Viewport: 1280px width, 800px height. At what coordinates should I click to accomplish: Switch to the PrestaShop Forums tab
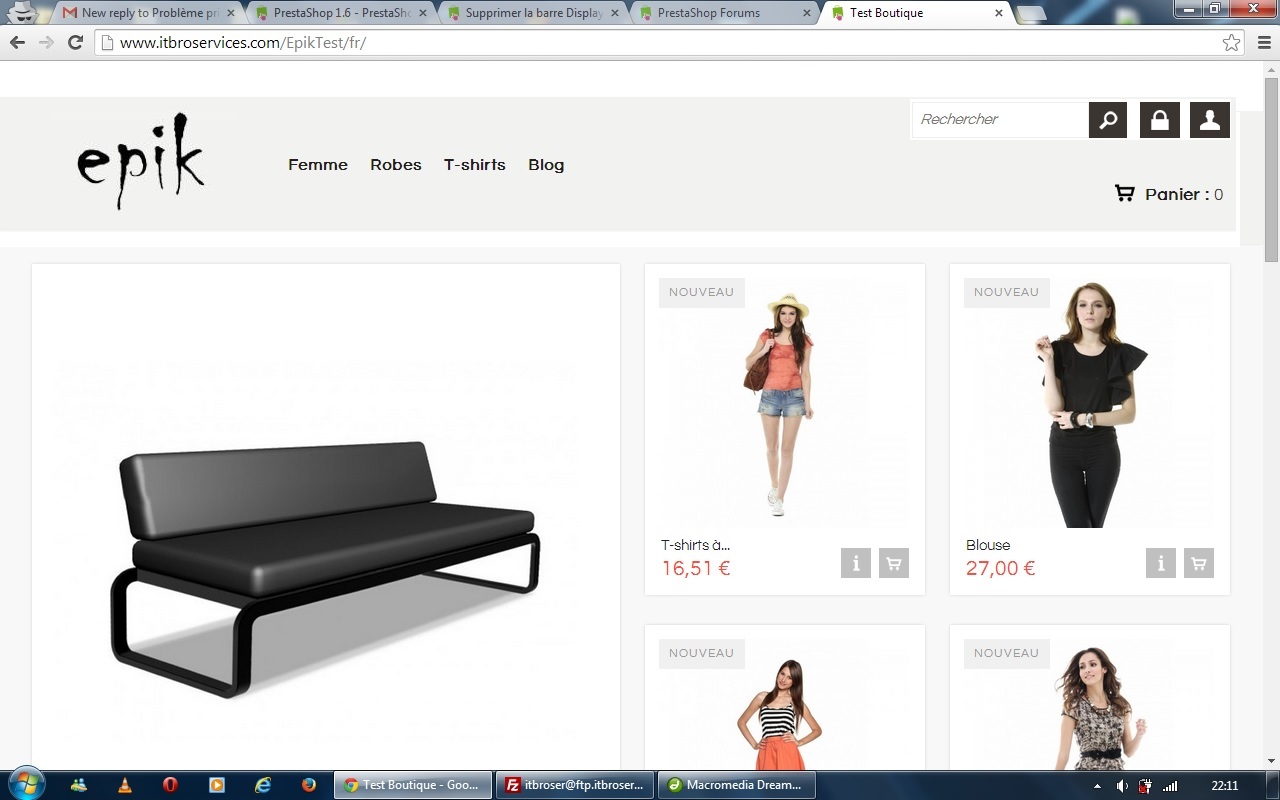pos(725,13)
